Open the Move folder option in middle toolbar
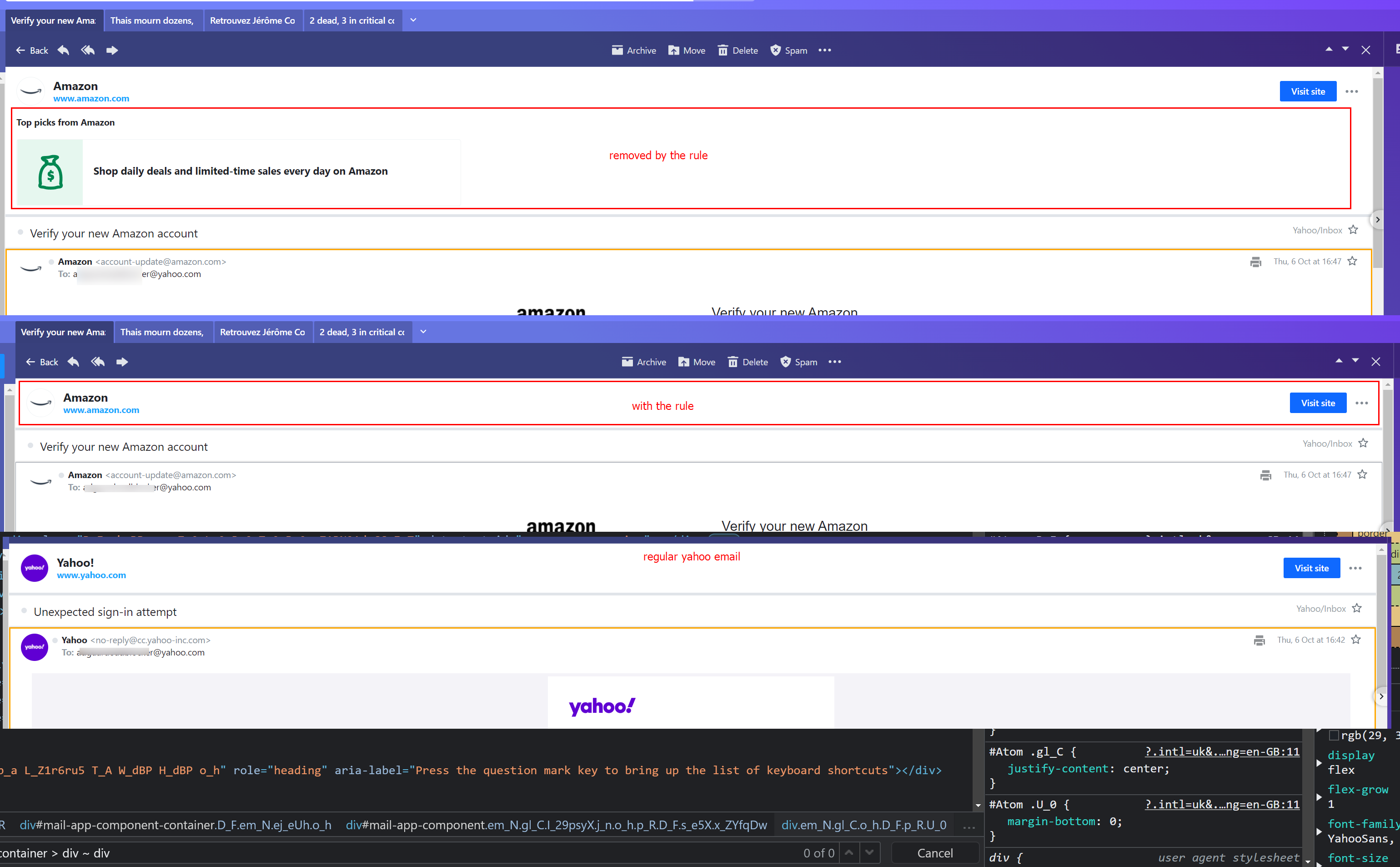Screen dimensions: 1400x867 click(696, 362)
